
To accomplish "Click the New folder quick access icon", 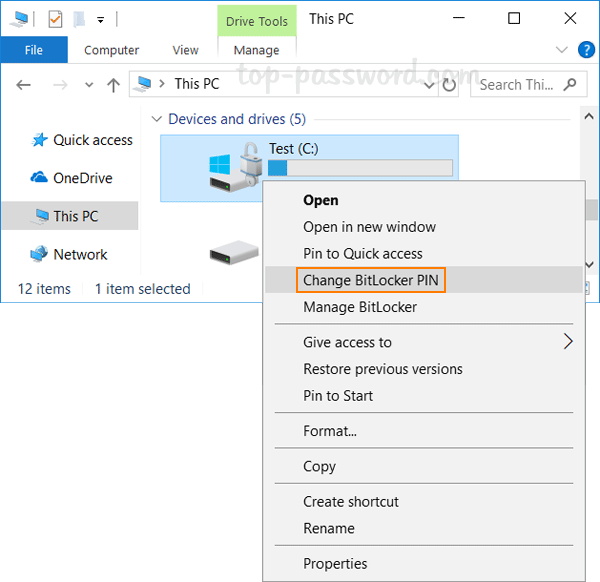I will pos(79,19).
